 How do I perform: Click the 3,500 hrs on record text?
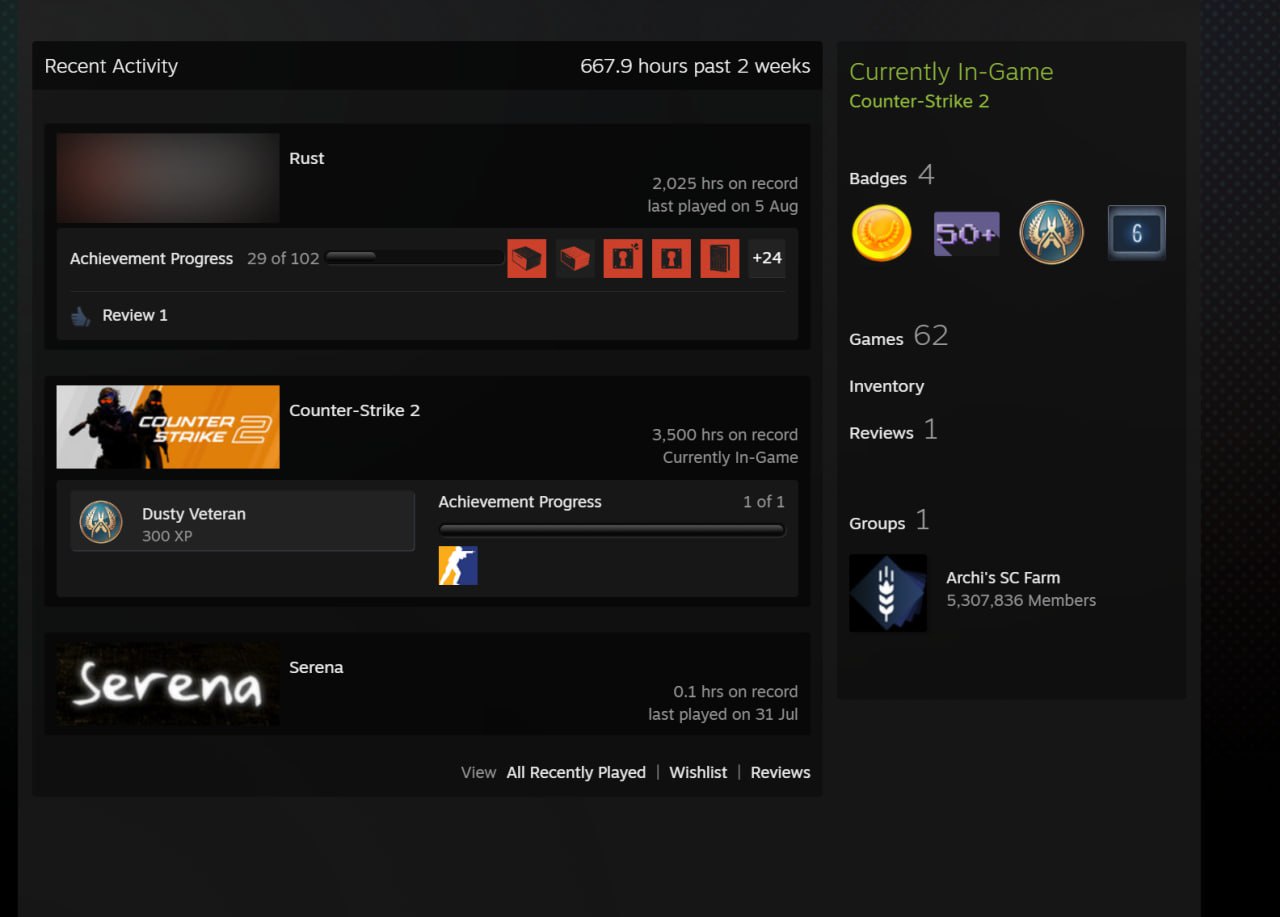click(725, 434)
